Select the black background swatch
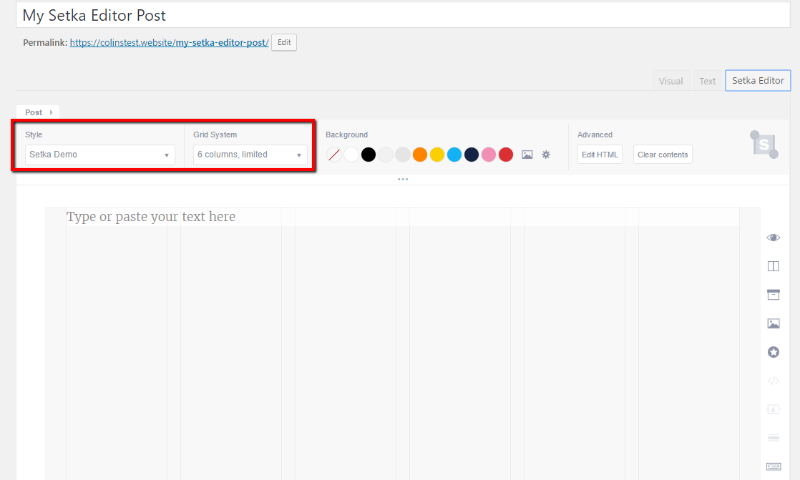800x480 pixels. click(368, 155)
